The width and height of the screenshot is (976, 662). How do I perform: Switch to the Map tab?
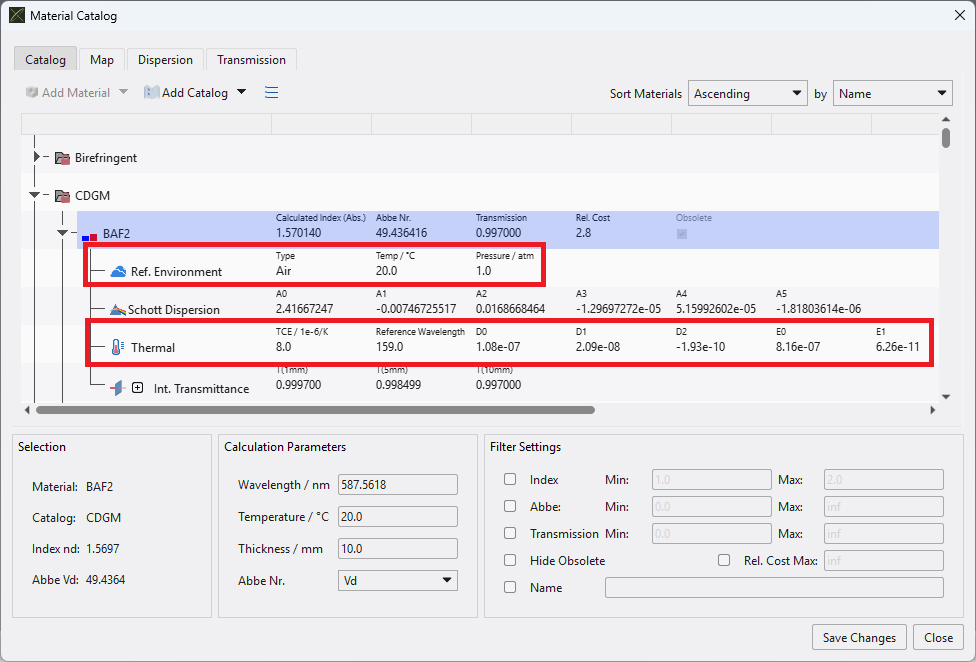pos(102,60)
